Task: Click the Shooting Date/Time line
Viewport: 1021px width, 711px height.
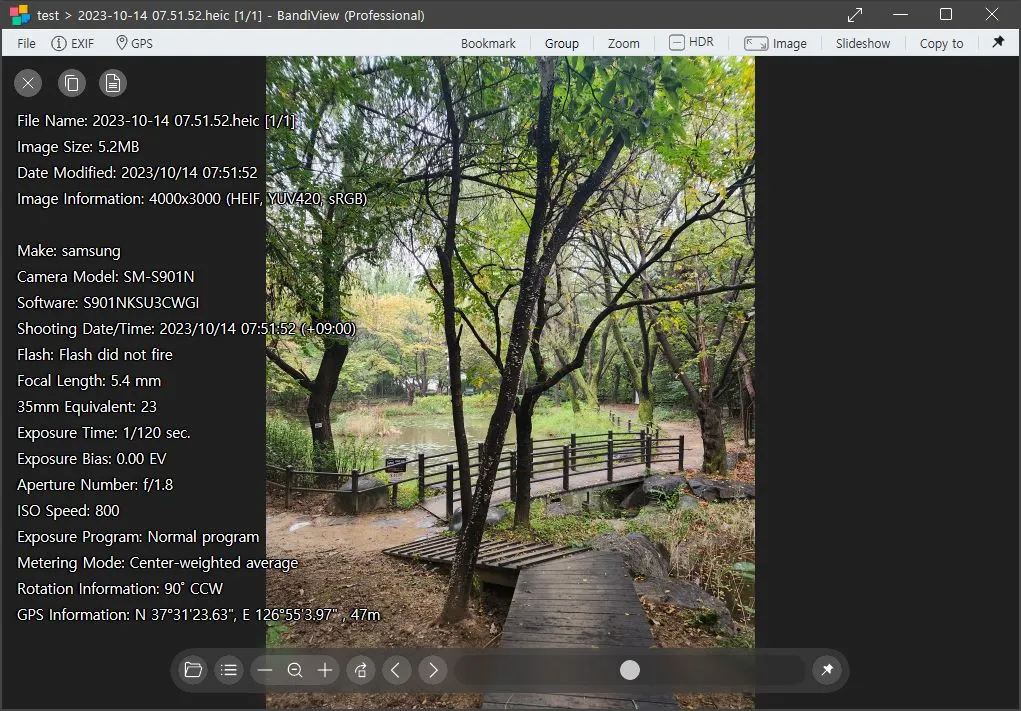Action: (x=187, y=329)
